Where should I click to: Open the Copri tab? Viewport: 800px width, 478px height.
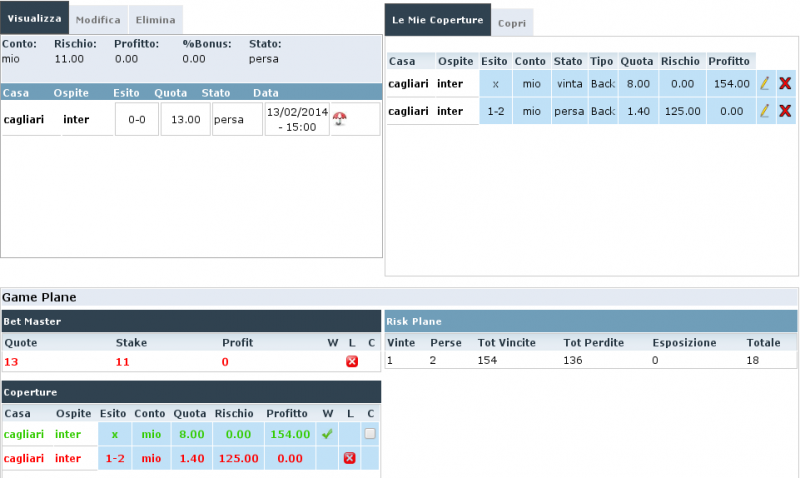pos(512,22)
